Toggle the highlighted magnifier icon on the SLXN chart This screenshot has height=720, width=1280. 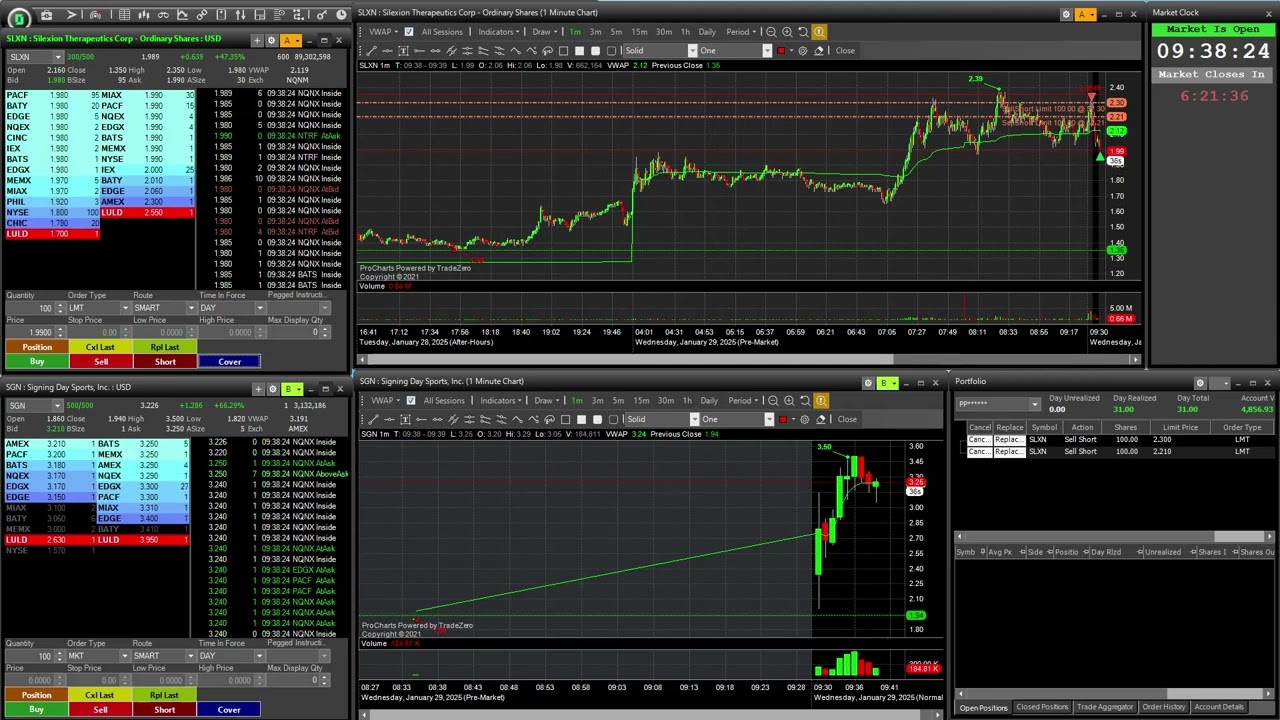[x=819, y=32]
